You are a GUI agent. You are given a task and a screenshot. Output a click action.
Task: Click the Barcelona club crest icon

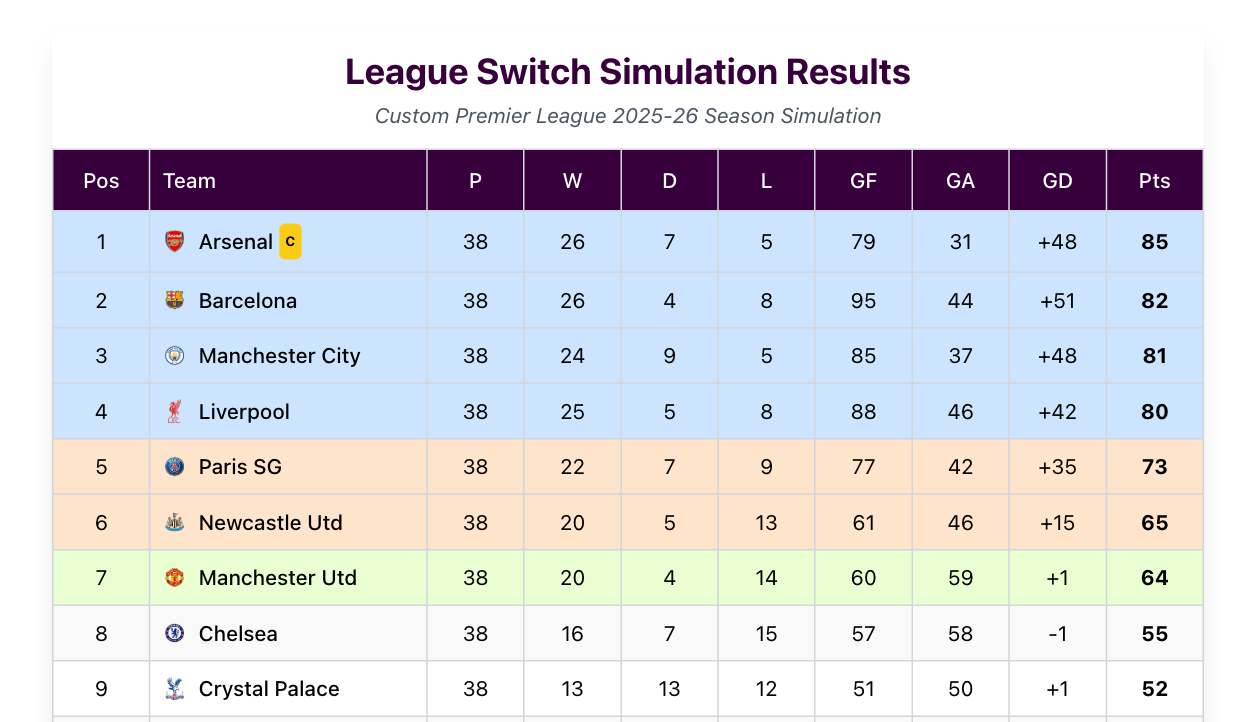[x=175, y=300]
